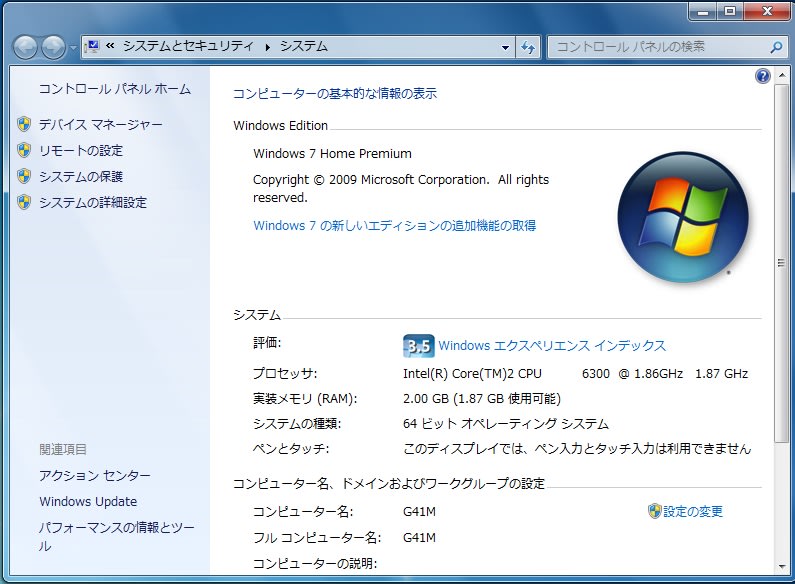The image size is (795, 584).
Task: Click scrollbar up arrow on right edge
Action: tap(781, 75)
